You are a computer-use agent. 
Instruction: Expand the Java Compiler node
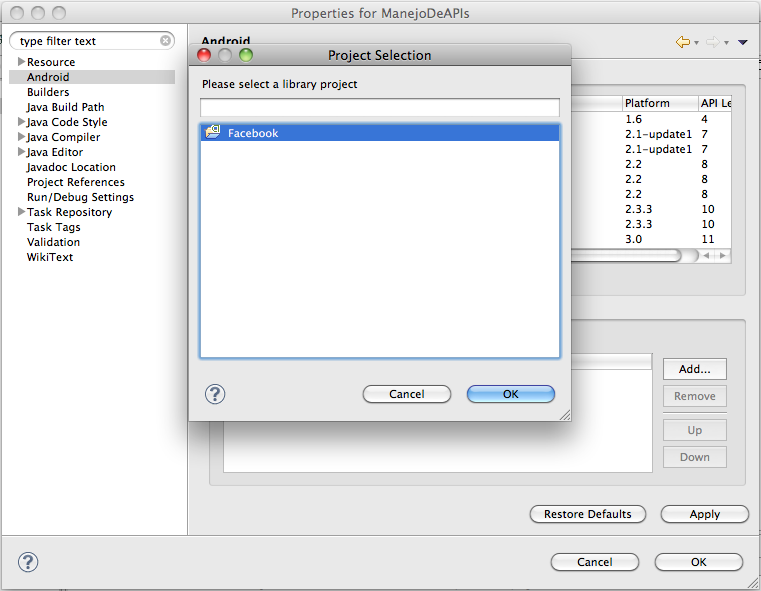[21, 136]
